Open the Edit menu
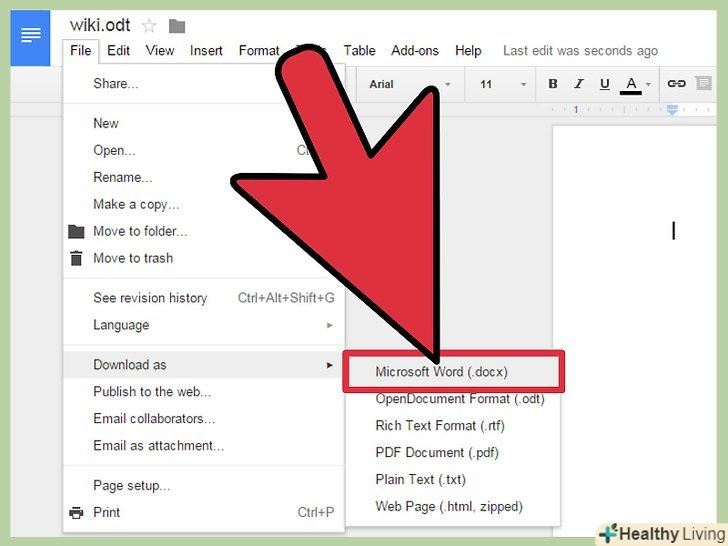Image resolution: width=728 pixels, height=546 pixels. [118, 51]
